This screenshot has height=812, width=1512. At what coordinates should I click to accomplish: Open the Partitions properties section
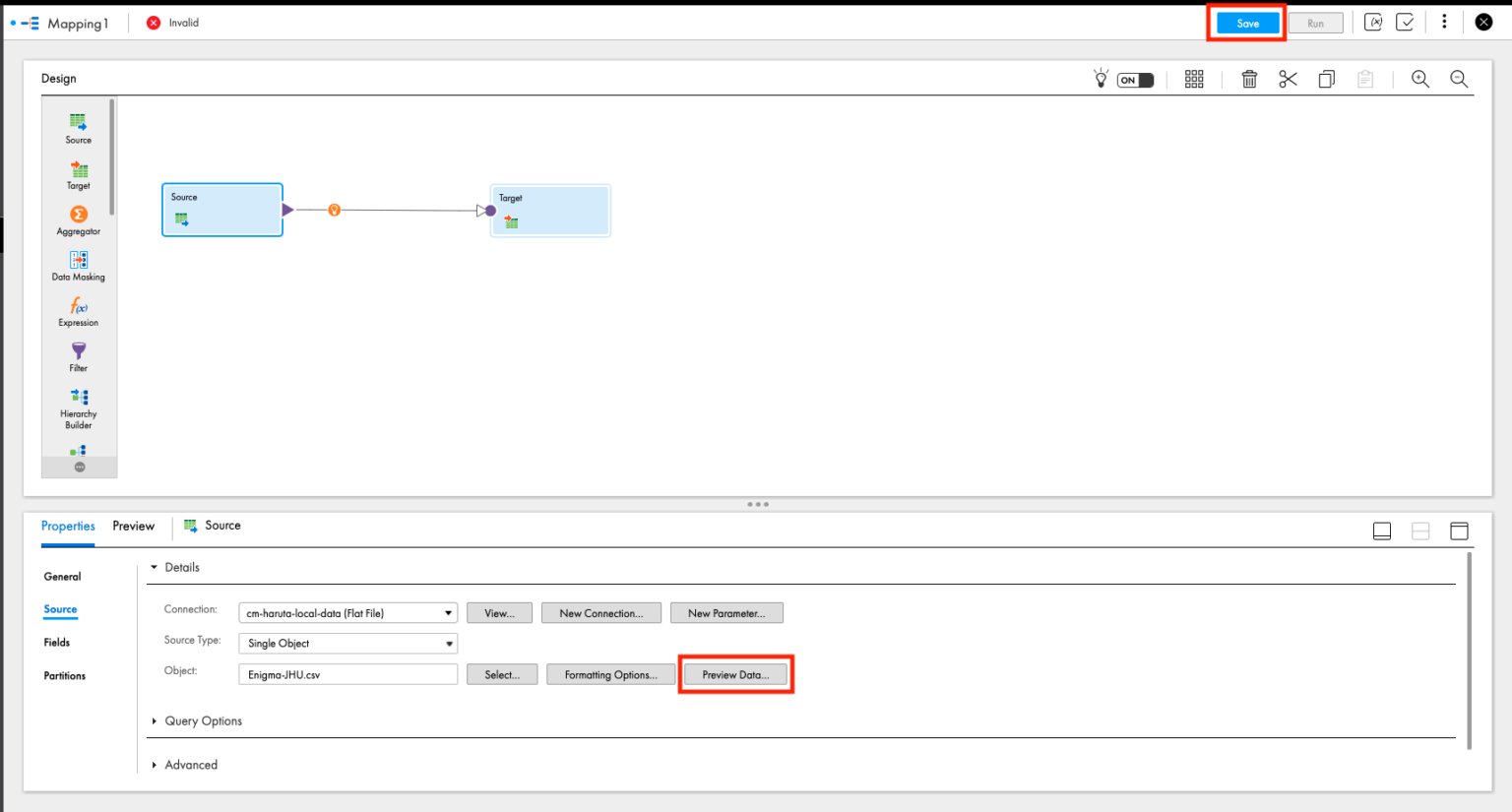coord(64,675)
